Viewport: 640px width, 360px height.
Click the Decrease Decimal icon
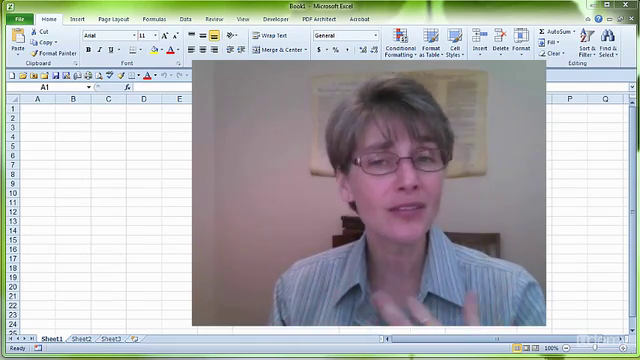pyautogui.click(x=374, y=50)
